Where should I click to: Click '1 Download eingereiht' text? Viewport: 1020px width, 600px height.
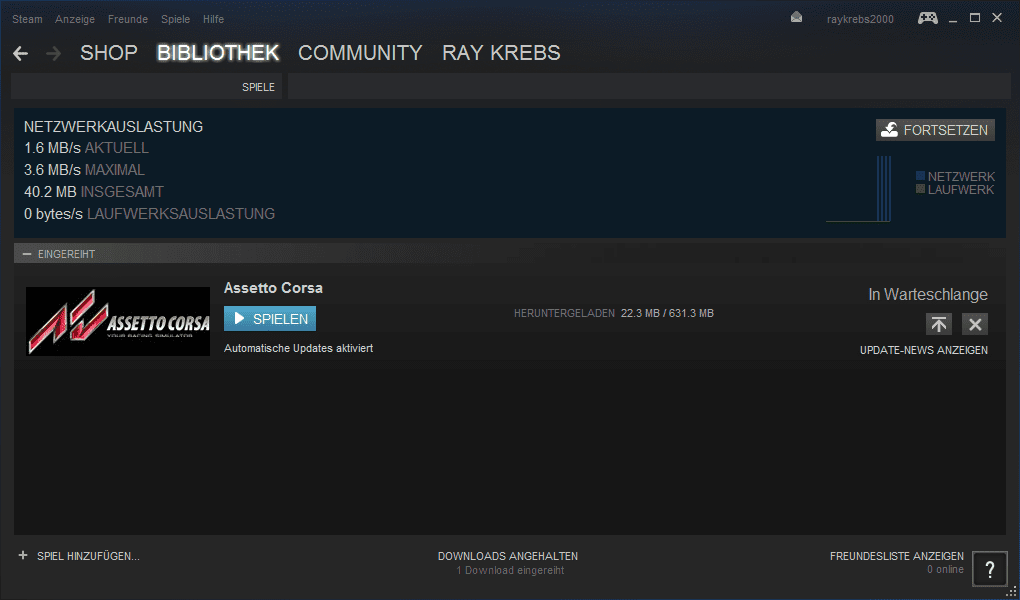point(510,570)
